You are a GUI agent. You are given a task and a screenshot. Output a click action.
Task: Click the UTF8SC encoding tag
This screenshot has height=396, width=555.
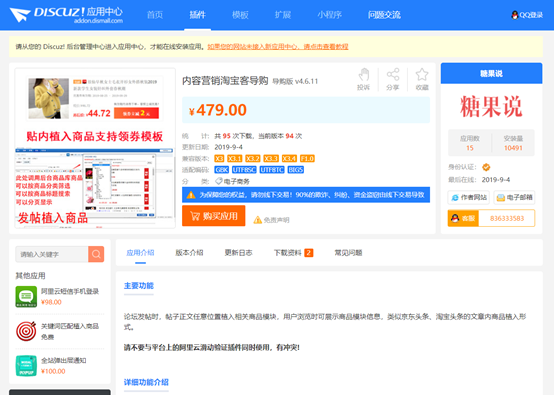pos(244,170)
